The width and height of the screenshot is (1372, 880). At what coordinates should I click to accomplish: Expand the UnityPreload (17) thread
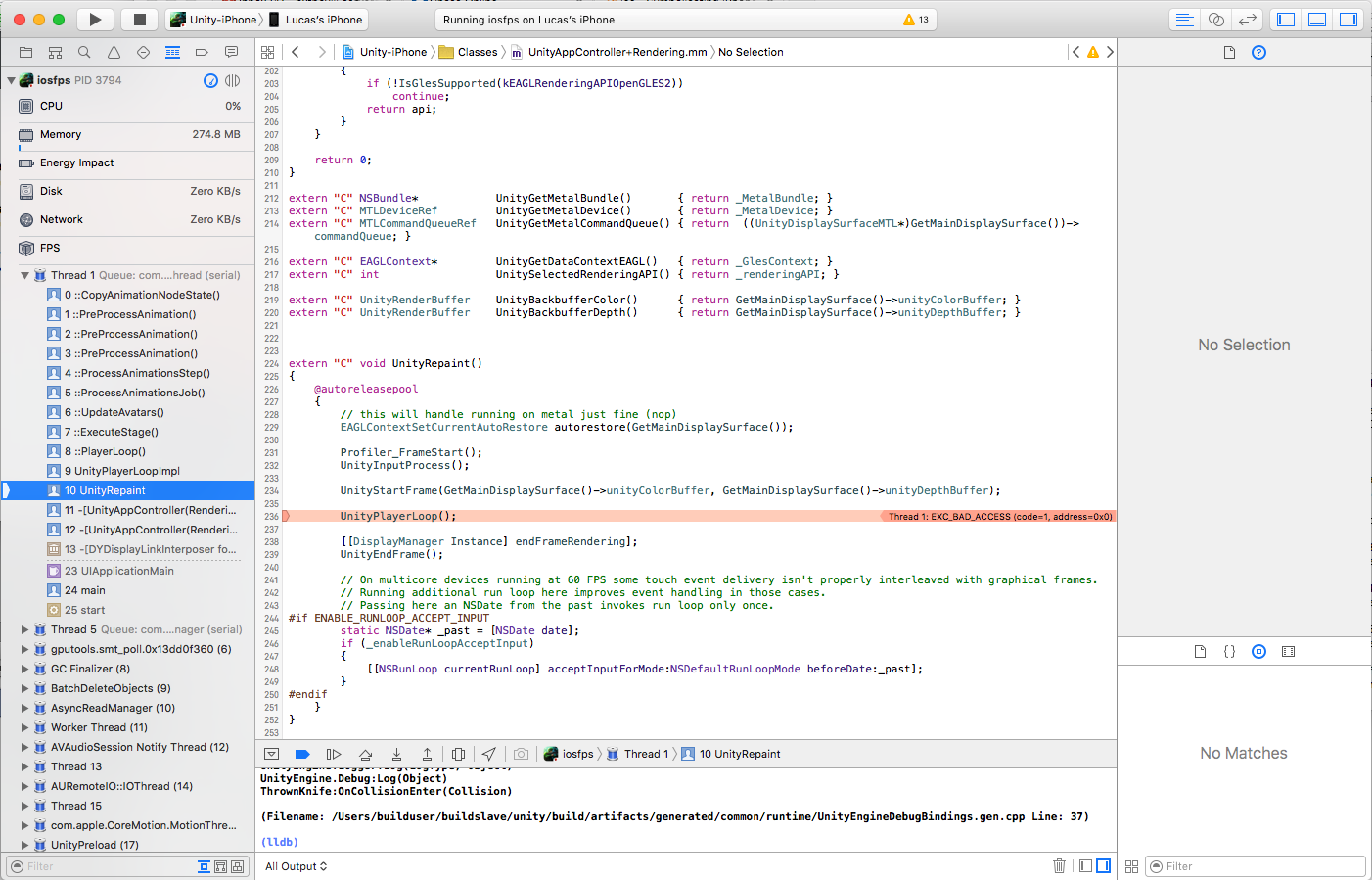click(x=24, y=845)
